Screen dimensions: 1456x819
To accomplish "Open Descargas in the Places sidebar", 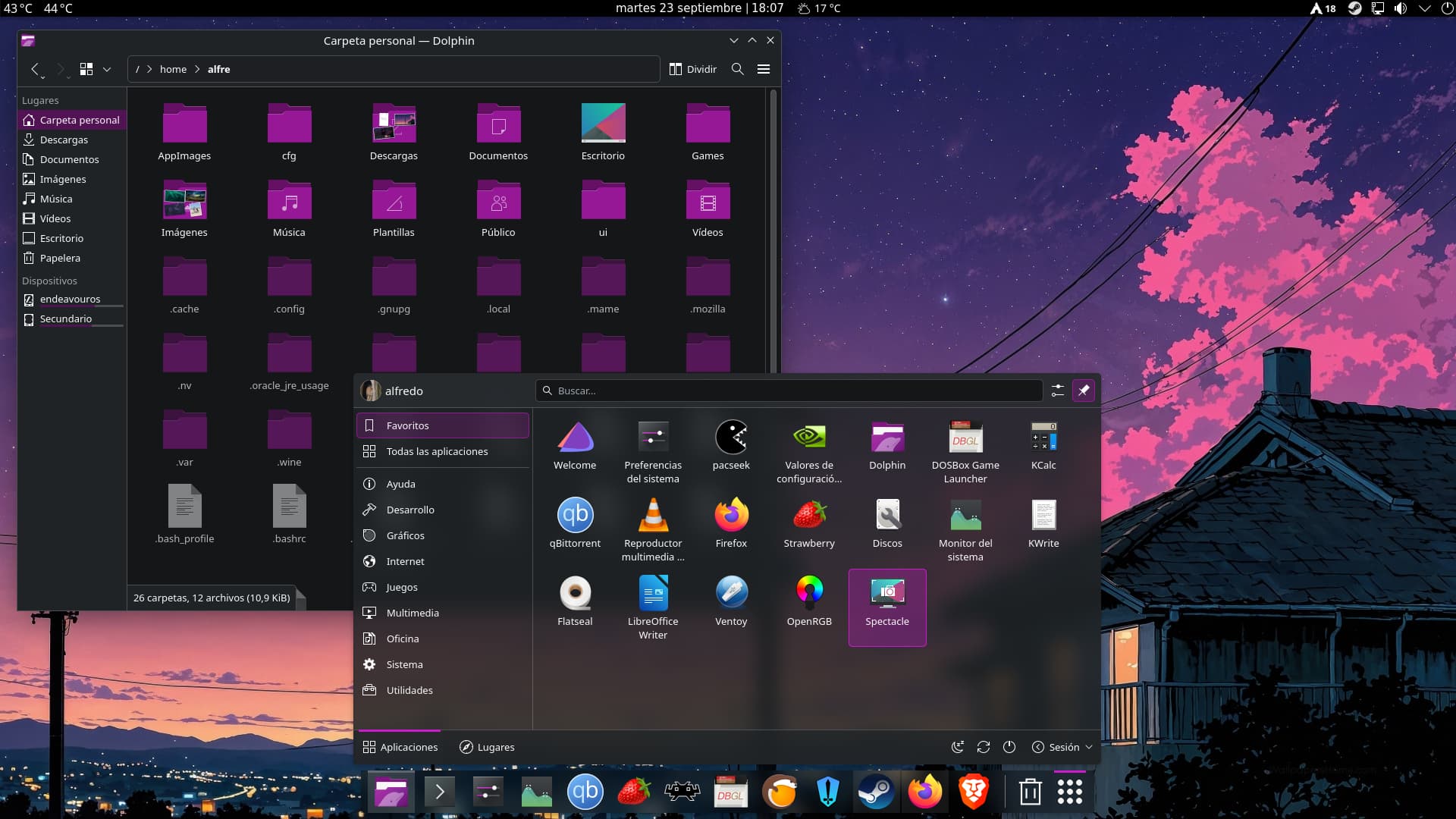I will point(64,140).
